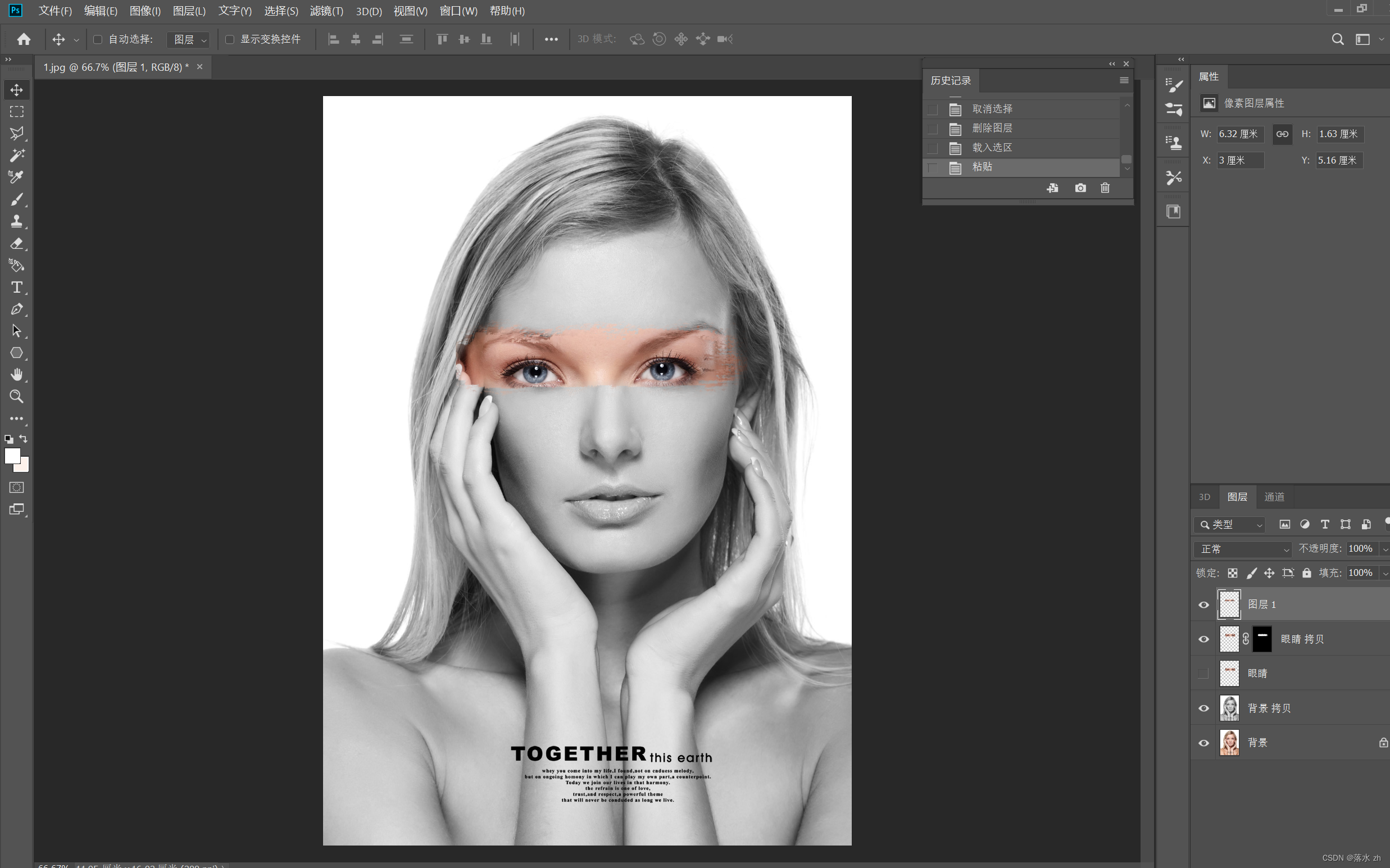
Task: Select the Horizontal Type tool
Action: point(17,287)
